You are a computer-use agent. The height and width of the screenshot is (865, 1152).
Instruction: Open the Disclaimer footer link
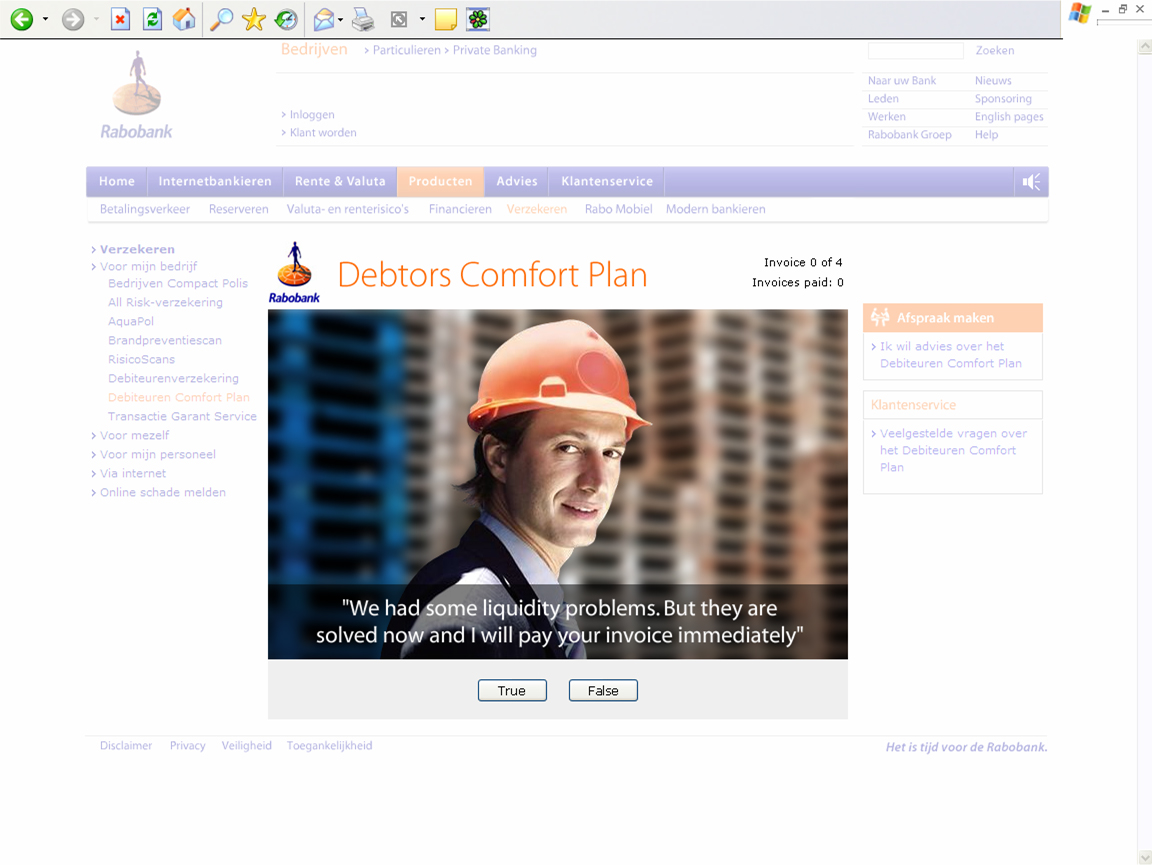click(x=126, y=746)
